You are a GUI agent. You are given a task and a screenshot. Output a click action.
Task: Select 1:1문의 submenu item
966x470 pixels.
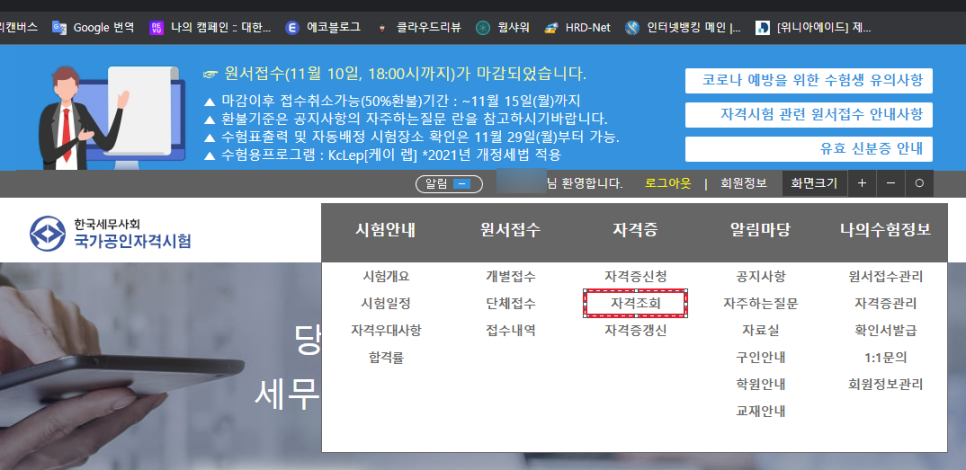click(x=885, y=357)
